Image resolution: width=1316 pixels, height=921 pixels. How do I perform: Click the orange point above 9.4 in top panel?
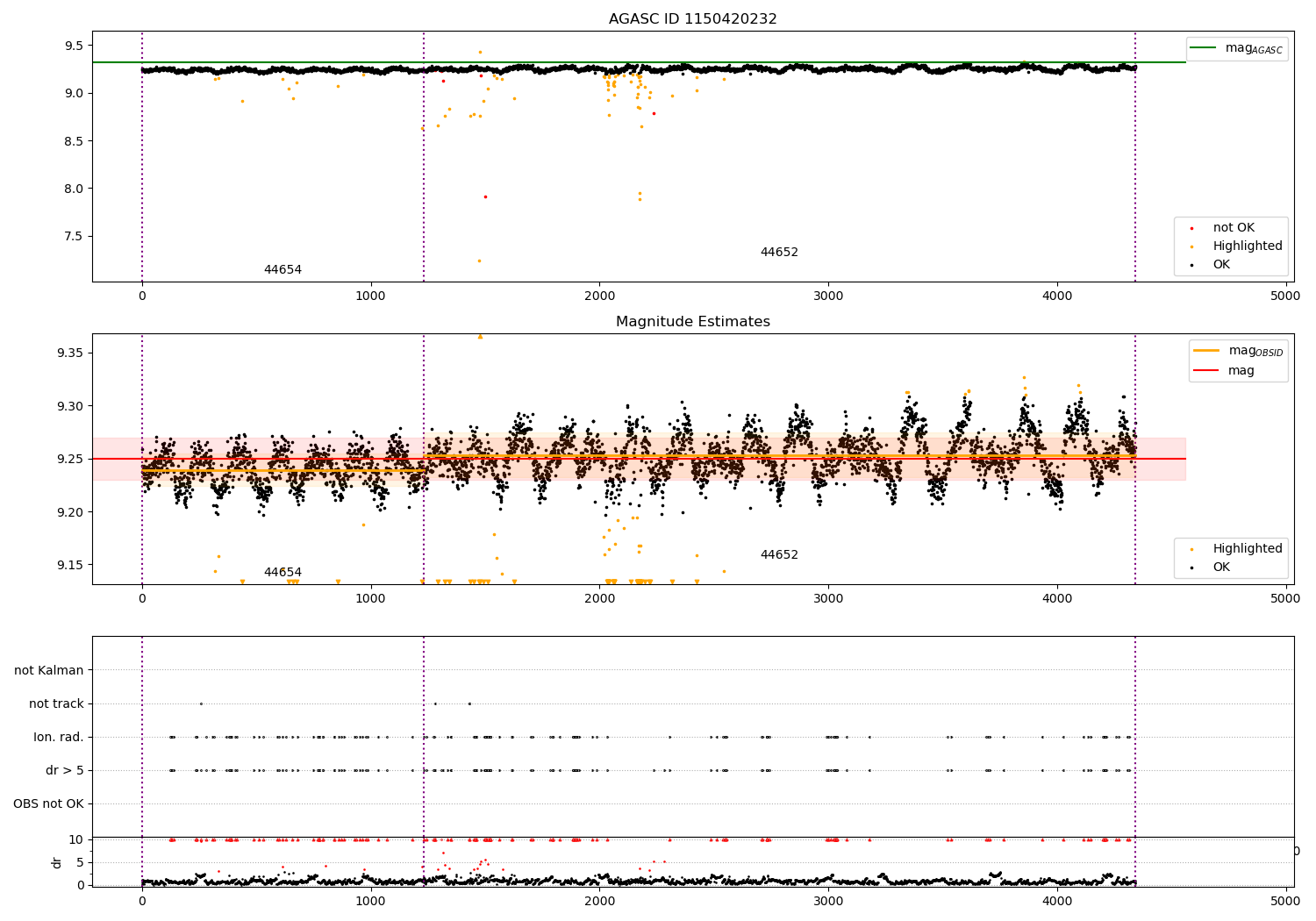tap(480, 52)
